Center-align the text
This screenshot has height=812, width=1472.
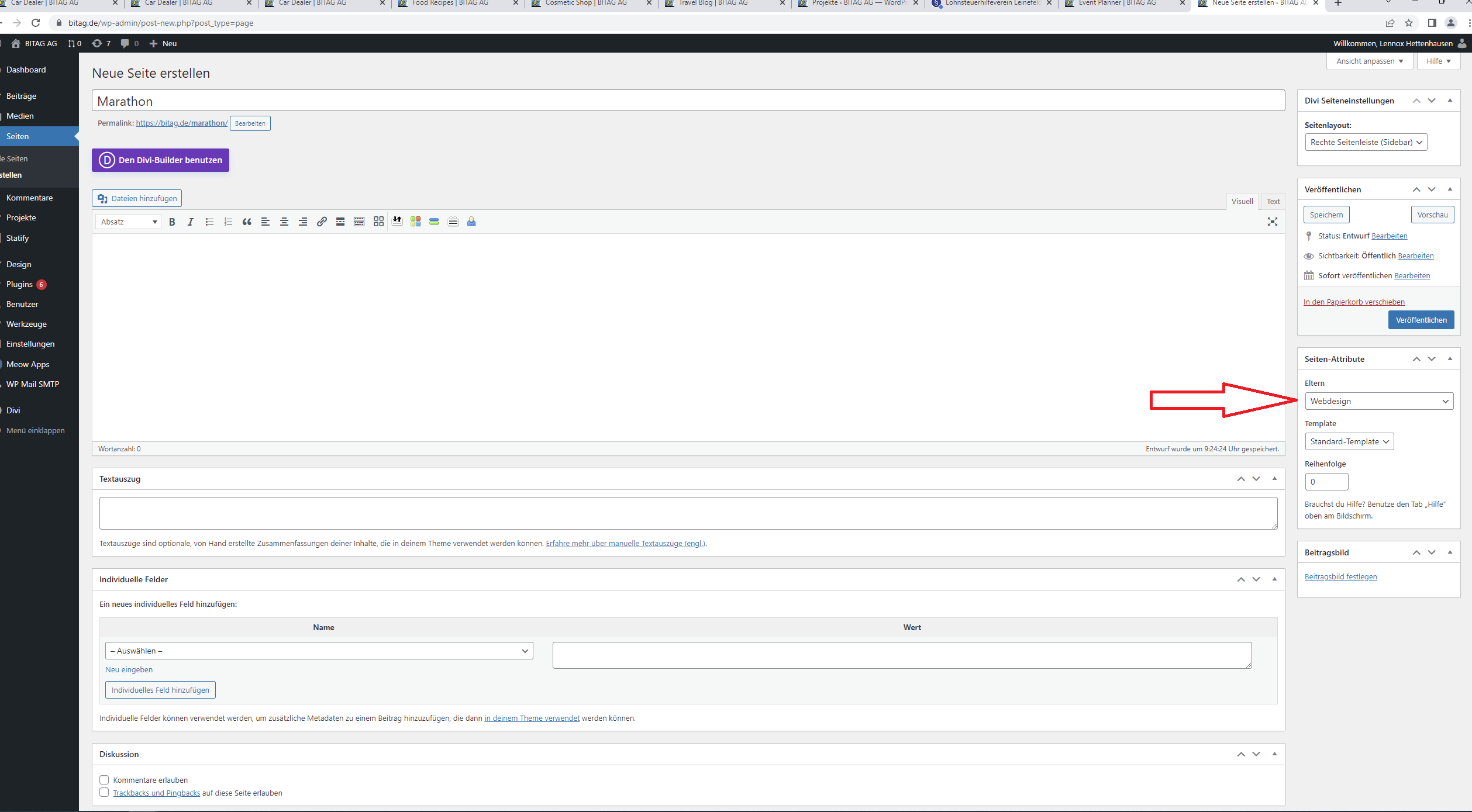coord(284,222)
